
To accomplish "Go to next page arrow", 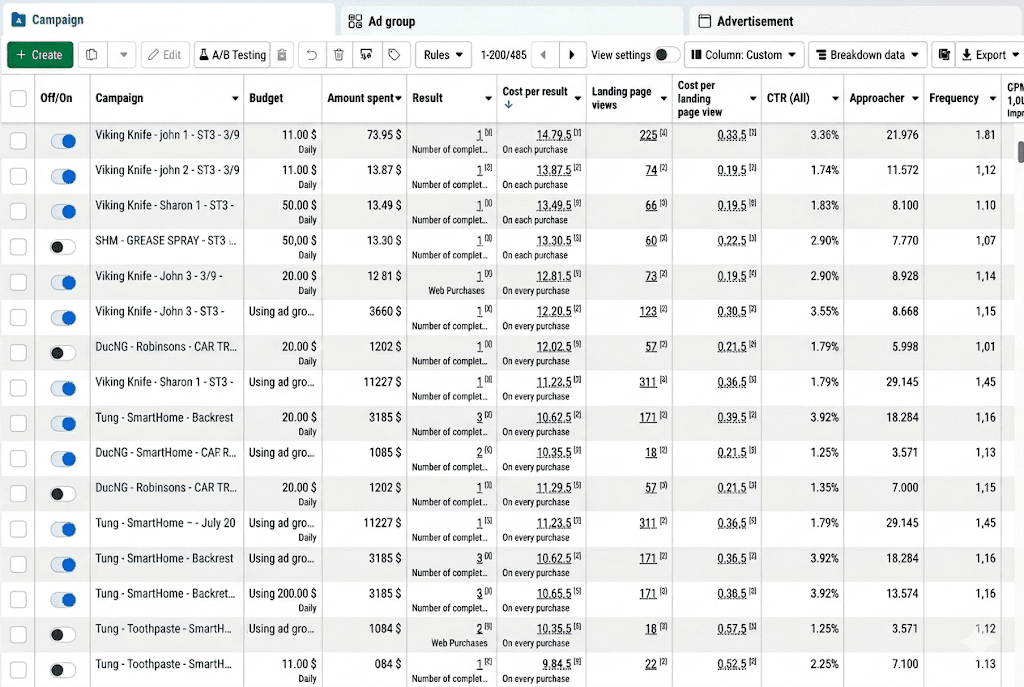I will 572,55.
